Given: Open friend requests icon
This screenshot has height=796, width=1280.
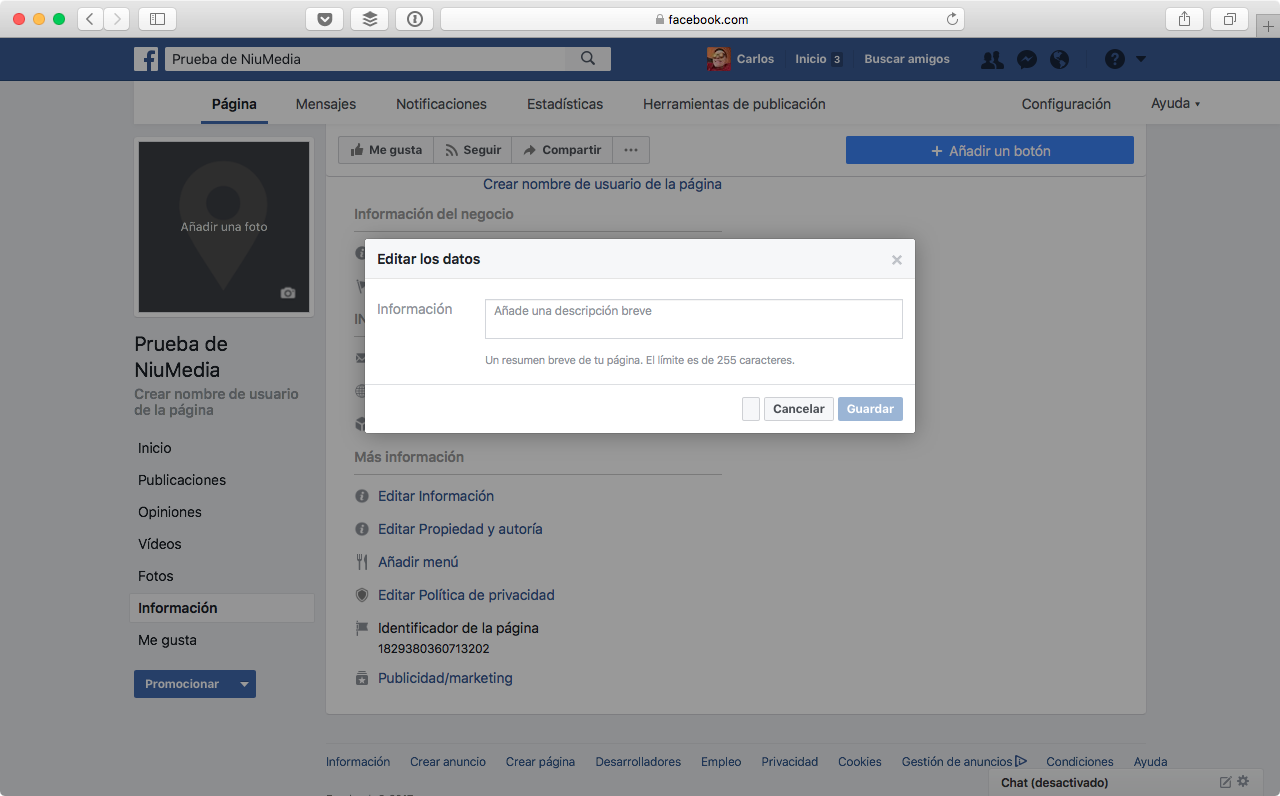Looking at the screenshot, I should [992, 60].
